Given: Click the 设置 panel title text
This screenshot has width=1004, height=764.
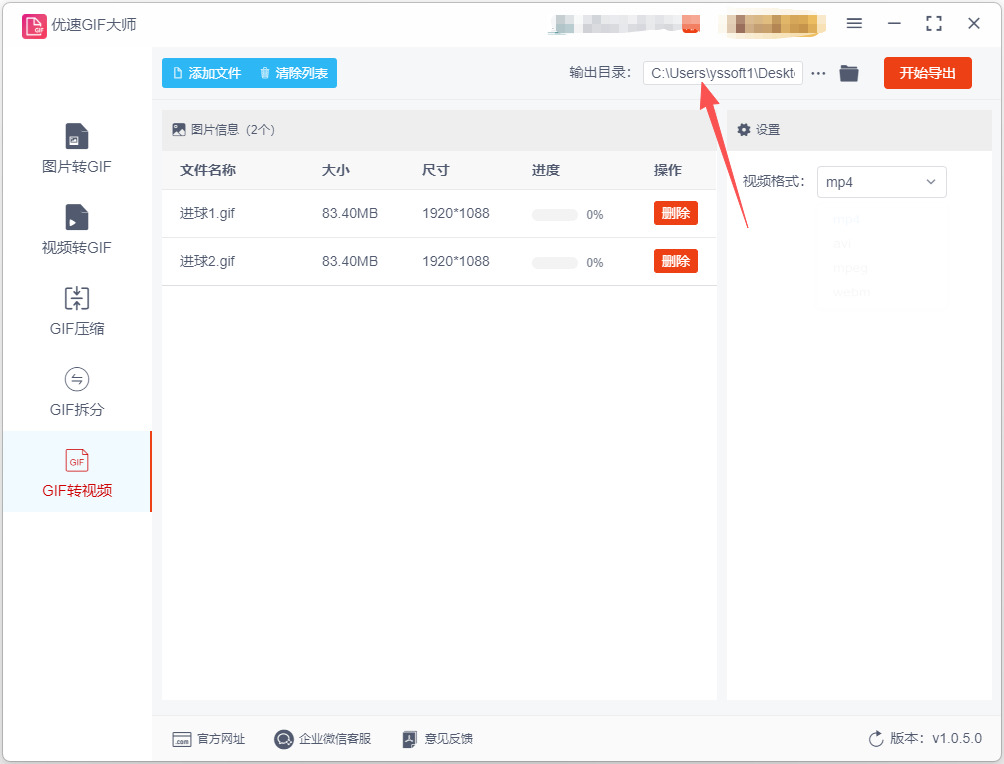Looking at the screenshot, I should pyautogui.click(x=768, y=130).
